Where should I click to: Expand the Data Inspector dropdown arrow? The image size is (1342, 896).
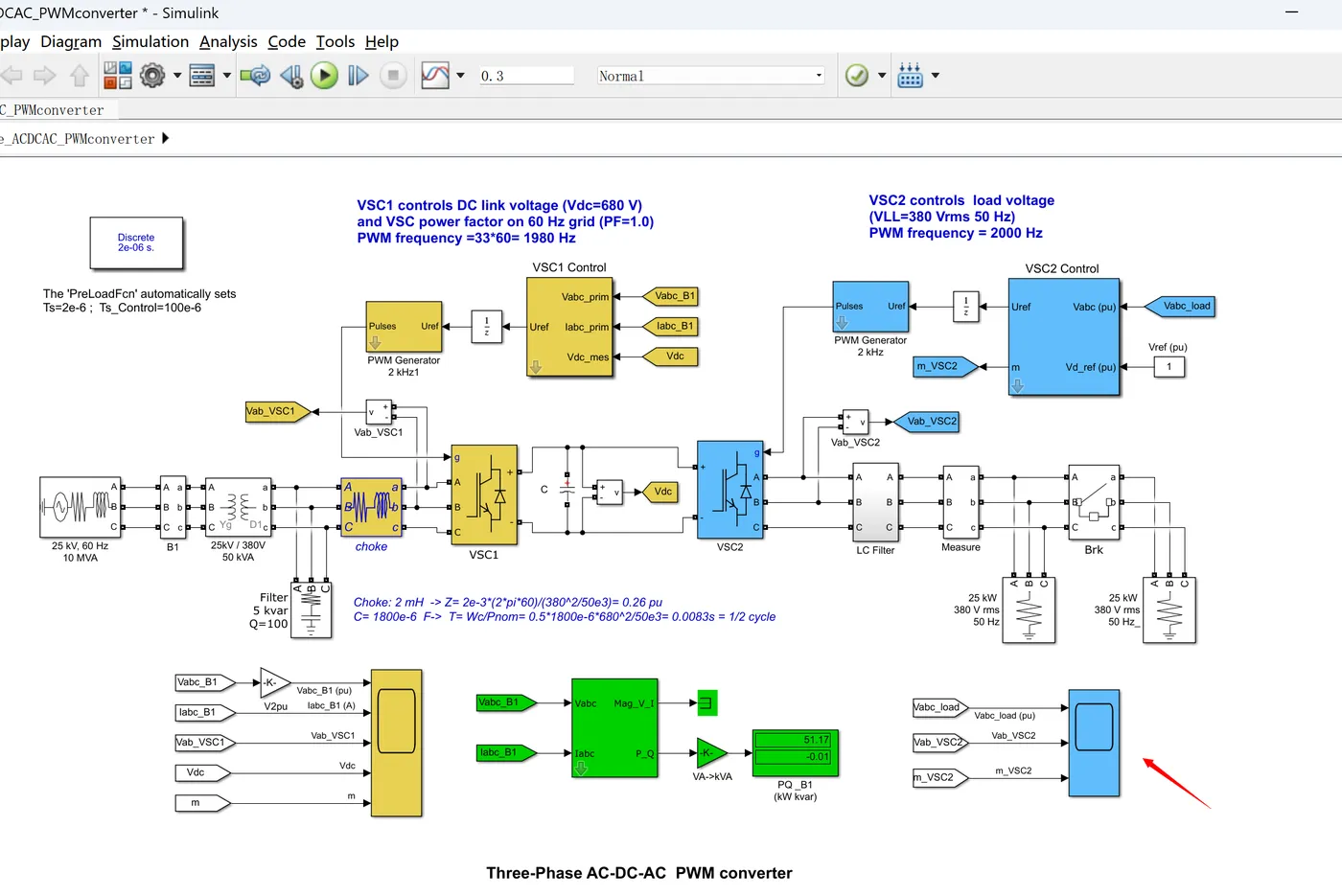(x=460, y=76)
